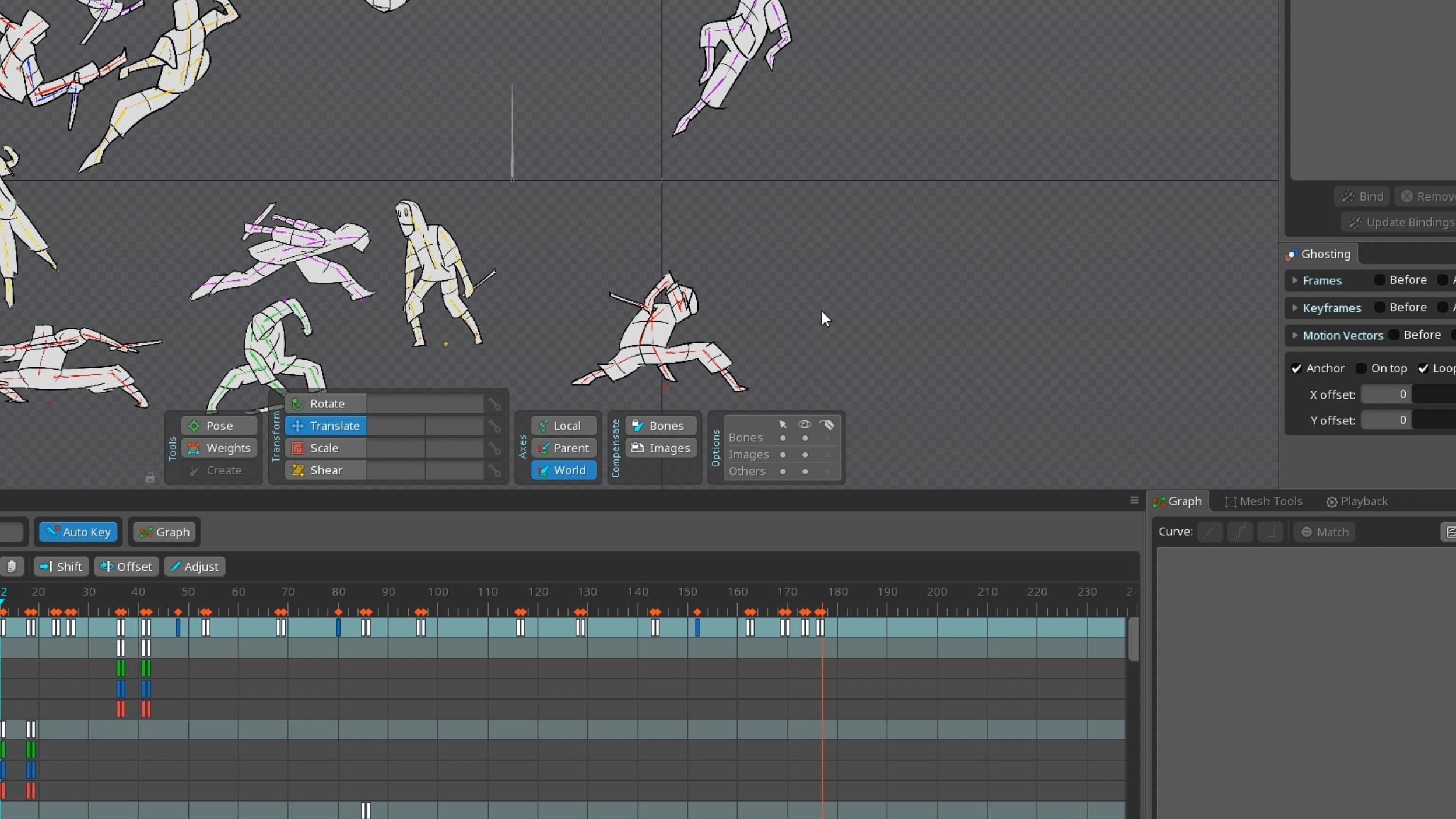Screen dimensions: 1456x819
Task: Switch axes to Parent
Action: [563, 448]
